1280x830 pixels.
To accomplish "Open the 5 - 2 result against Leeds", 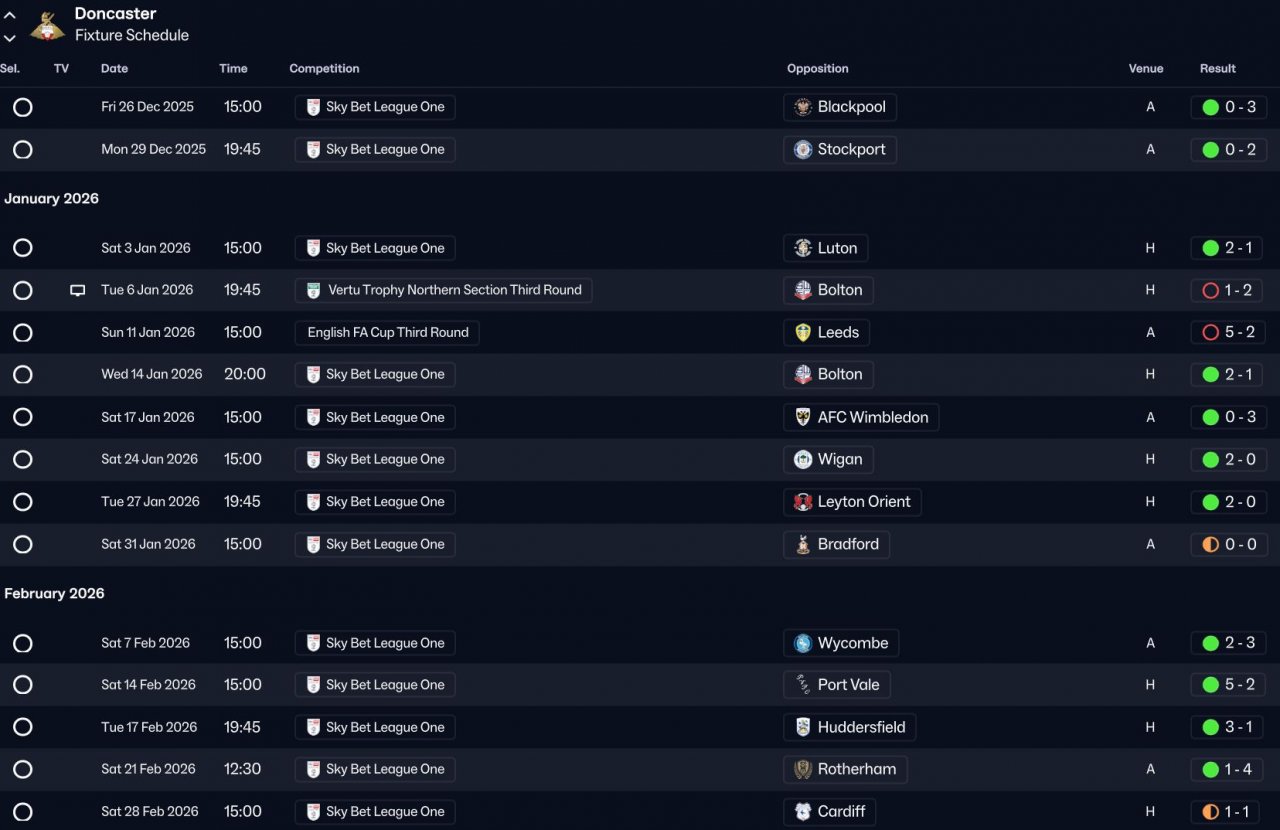I will pos(1229,333).
